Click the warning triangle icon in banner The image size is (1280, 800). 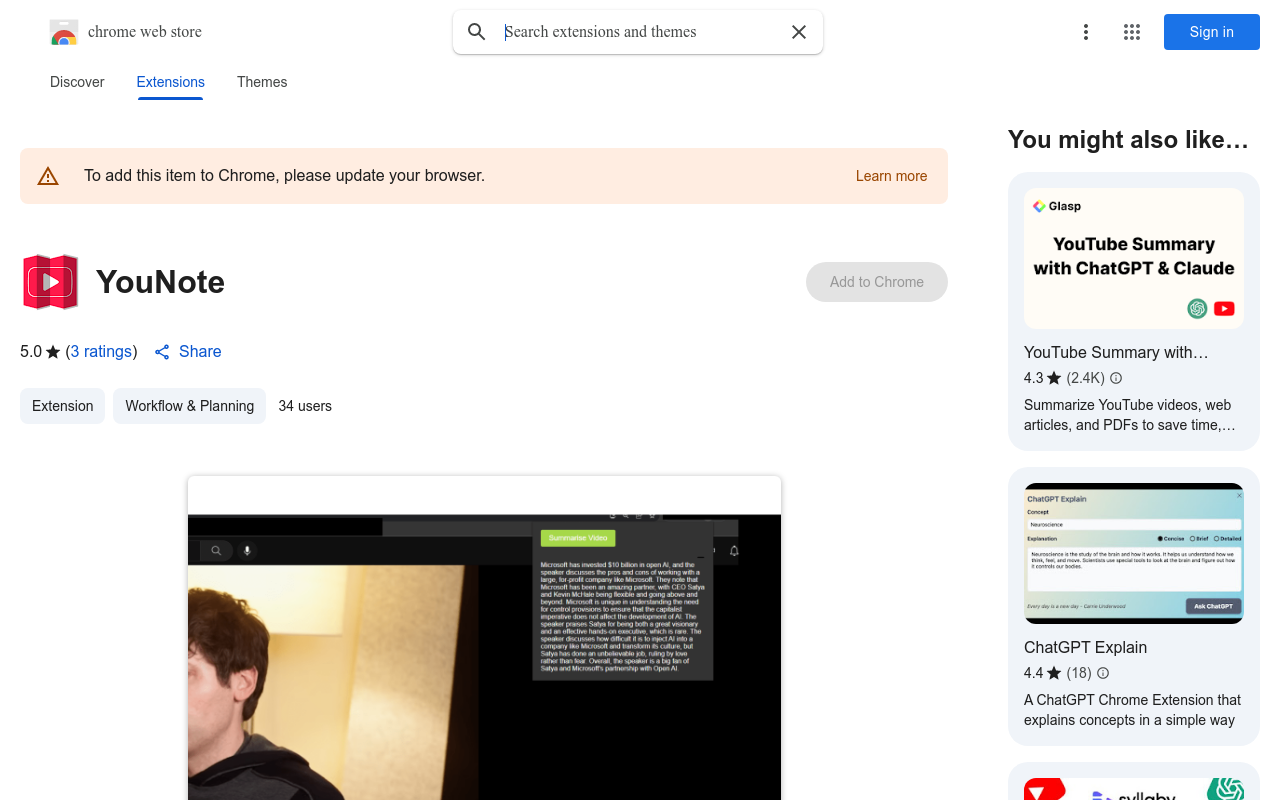click(x=48, y=176)
